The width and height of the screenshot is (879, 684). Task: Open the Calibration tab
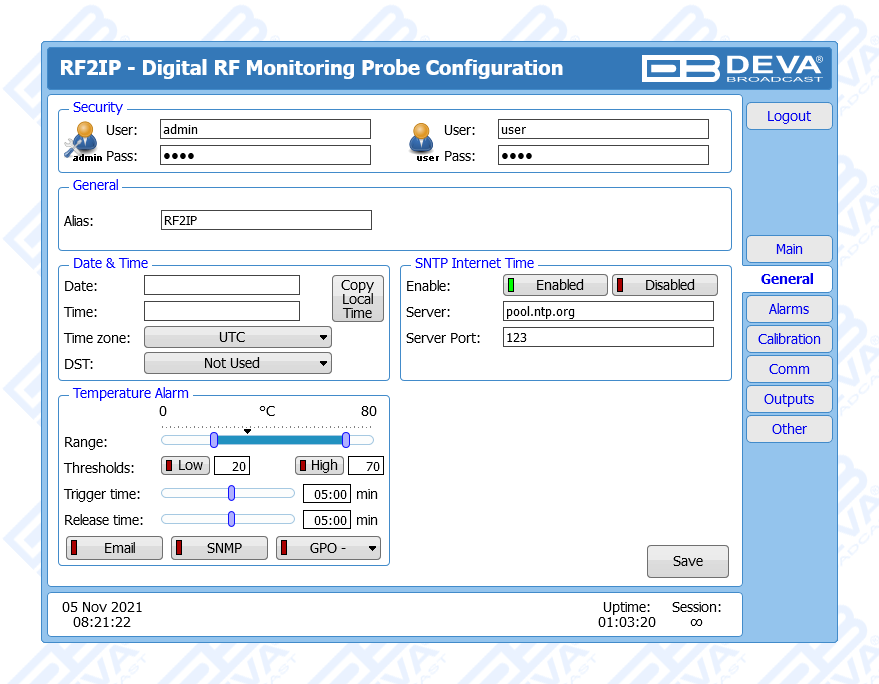[789, 339]
